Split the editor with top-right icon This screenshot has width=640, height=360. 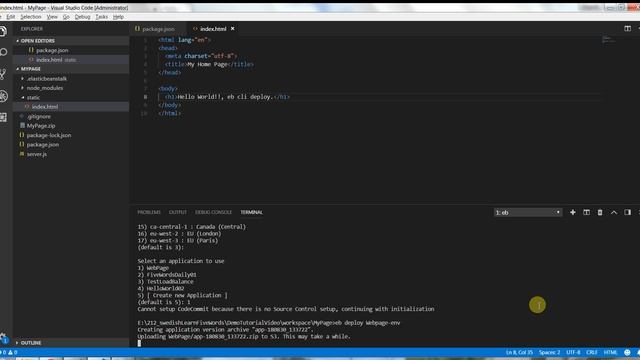click(627, 29)
